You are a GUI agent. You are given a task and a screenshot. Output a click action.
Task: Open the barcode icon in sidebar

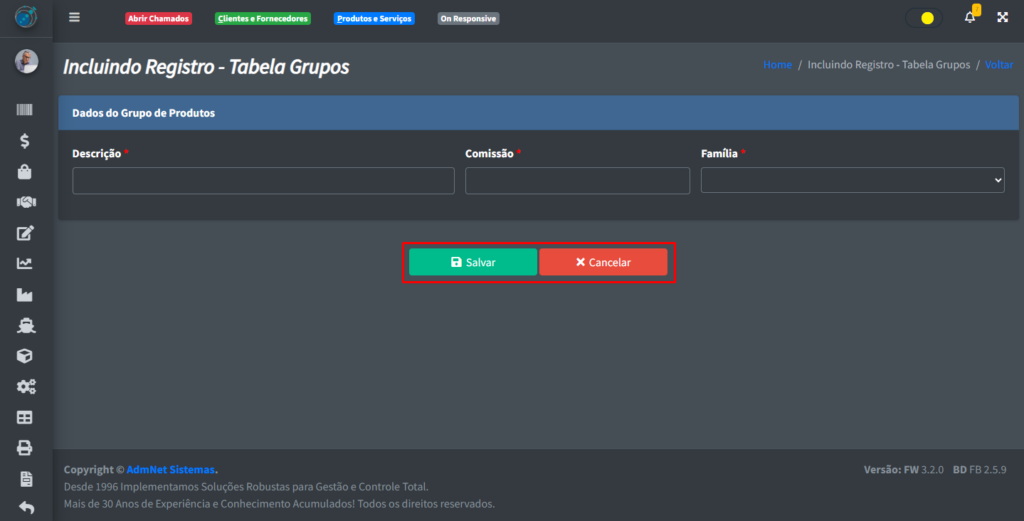26,111
